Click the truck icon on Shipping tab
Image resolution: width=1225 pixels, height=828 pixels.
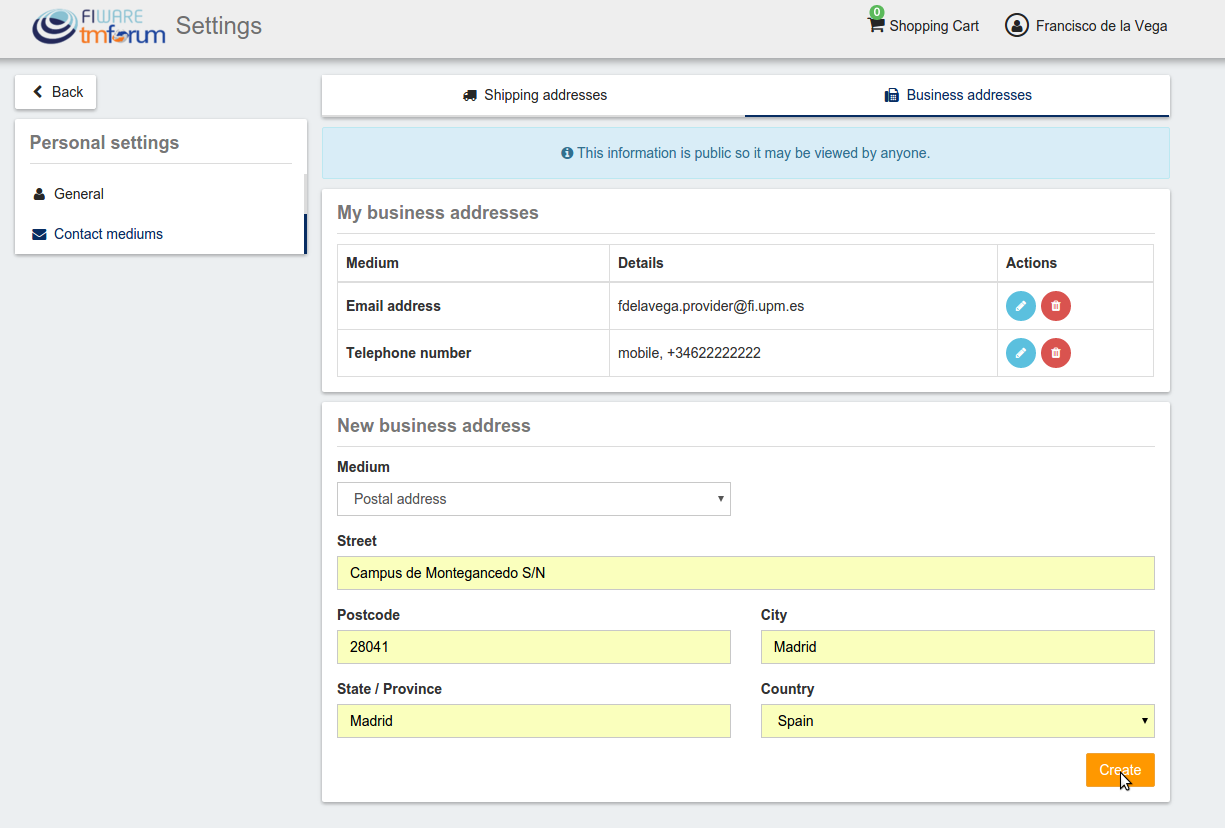pyautogui.click(x=470, y=95)
